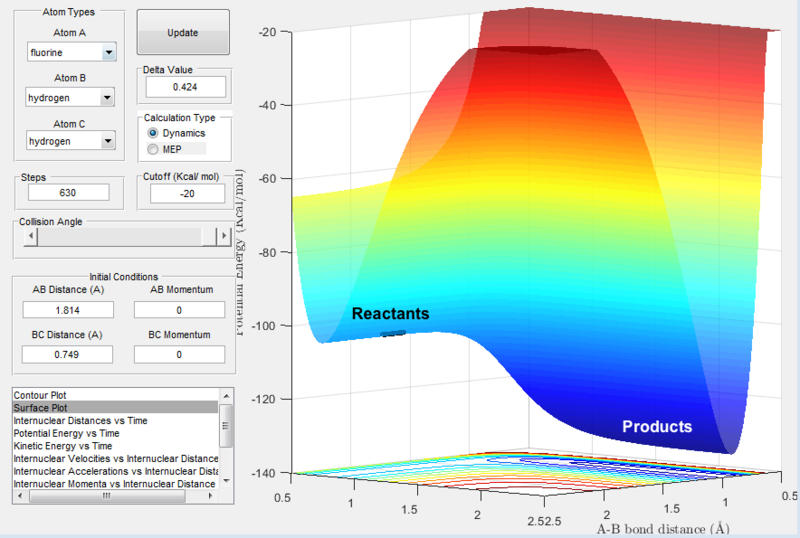Click the plot list horizontal scroll-right arrow
800x538 pixels.
click(x=211, y=496)
